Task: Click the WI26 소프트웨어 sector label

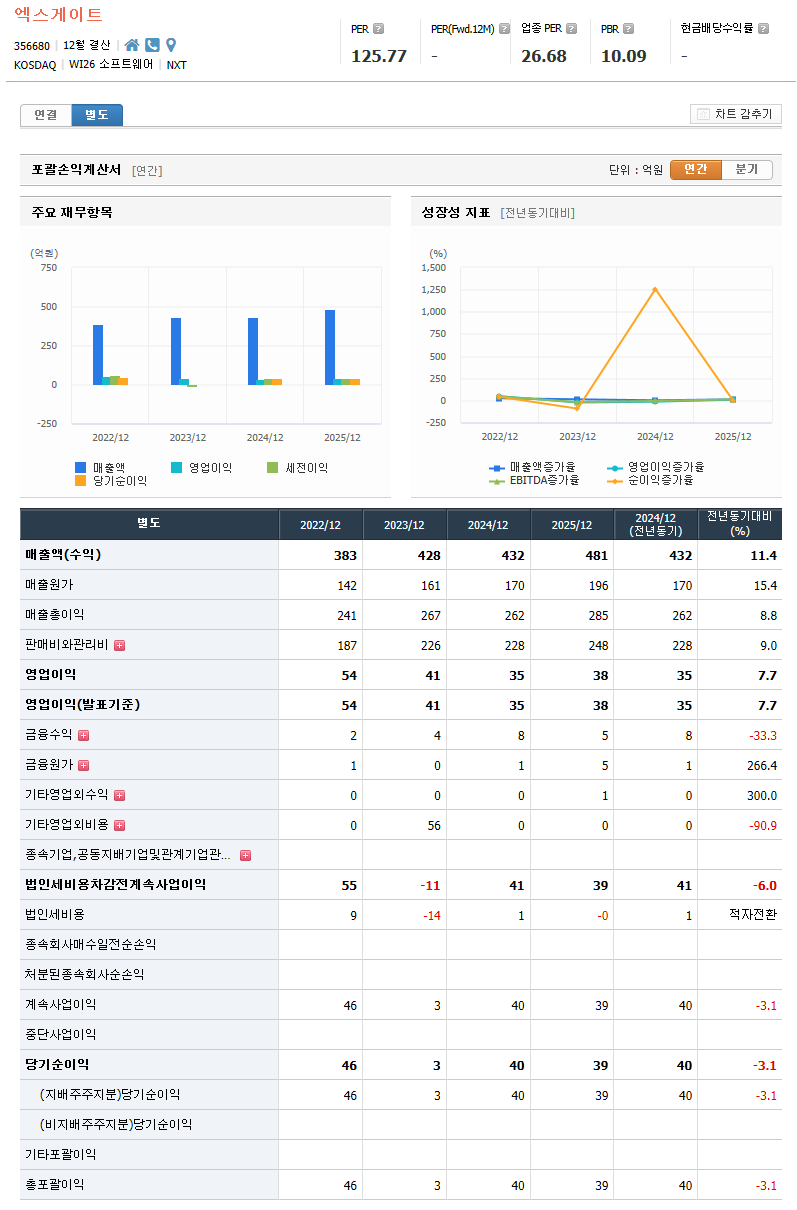Action: point(111,65)
